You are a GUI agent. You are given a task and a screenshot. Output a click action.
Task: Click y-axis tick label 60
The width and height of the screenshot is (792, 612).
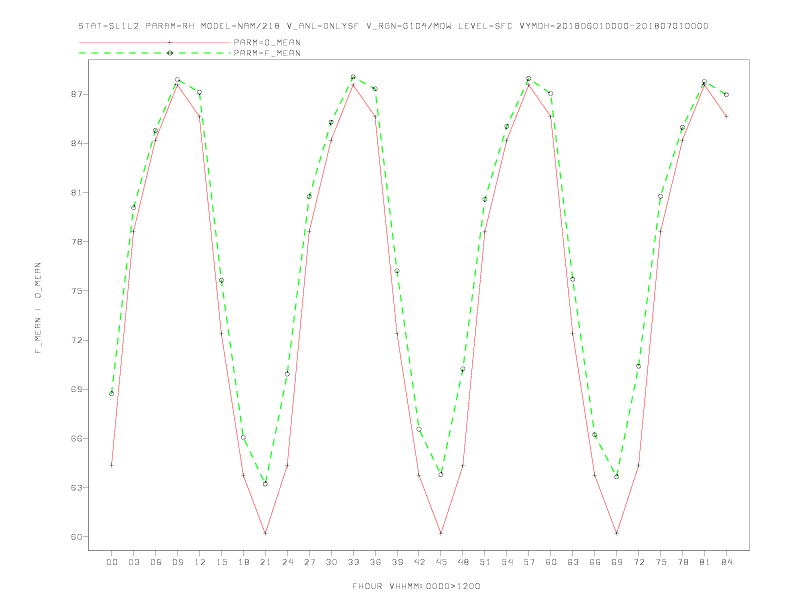tap(77, 537)
